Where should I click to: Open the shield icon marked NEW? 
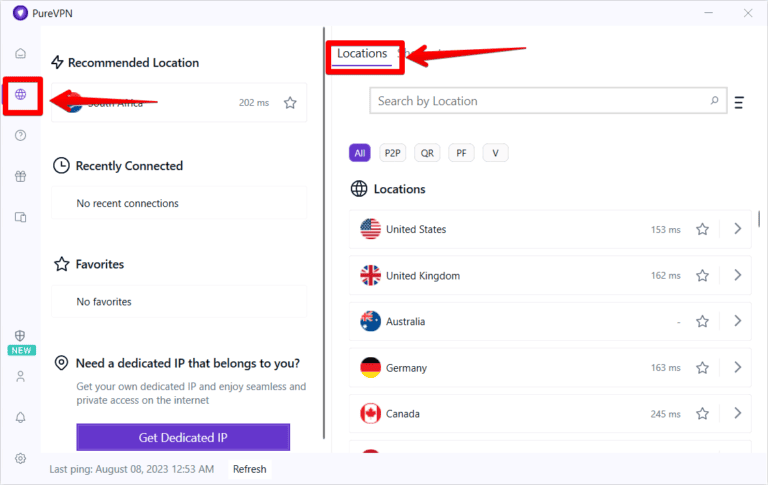click(21, 337)
